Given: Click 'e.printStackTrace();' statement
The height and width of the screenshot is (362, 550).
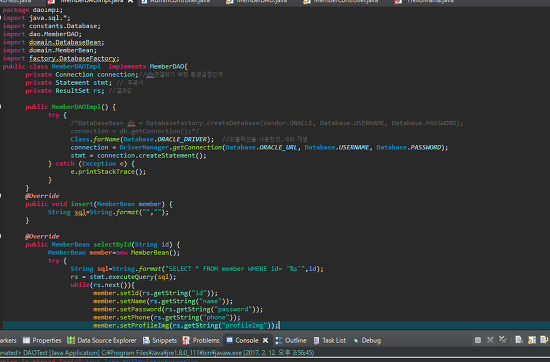Looking at the screenshot, I should pyautogui.click(x=108, y=172).
